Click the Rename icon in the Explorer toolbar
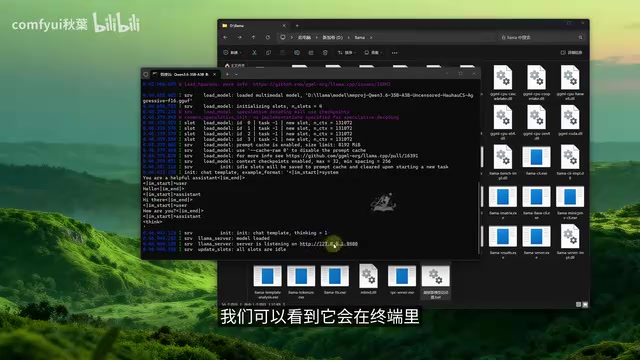 [x=297, y=53]
